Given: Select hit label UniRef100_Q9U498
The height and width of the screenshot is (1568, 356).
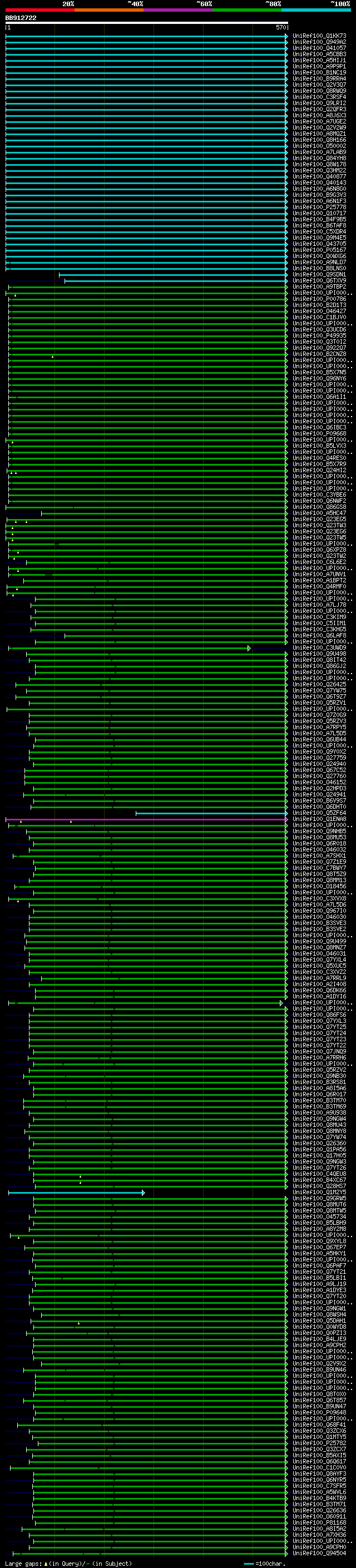Looking at the screenshot, I should click(319, 654).
